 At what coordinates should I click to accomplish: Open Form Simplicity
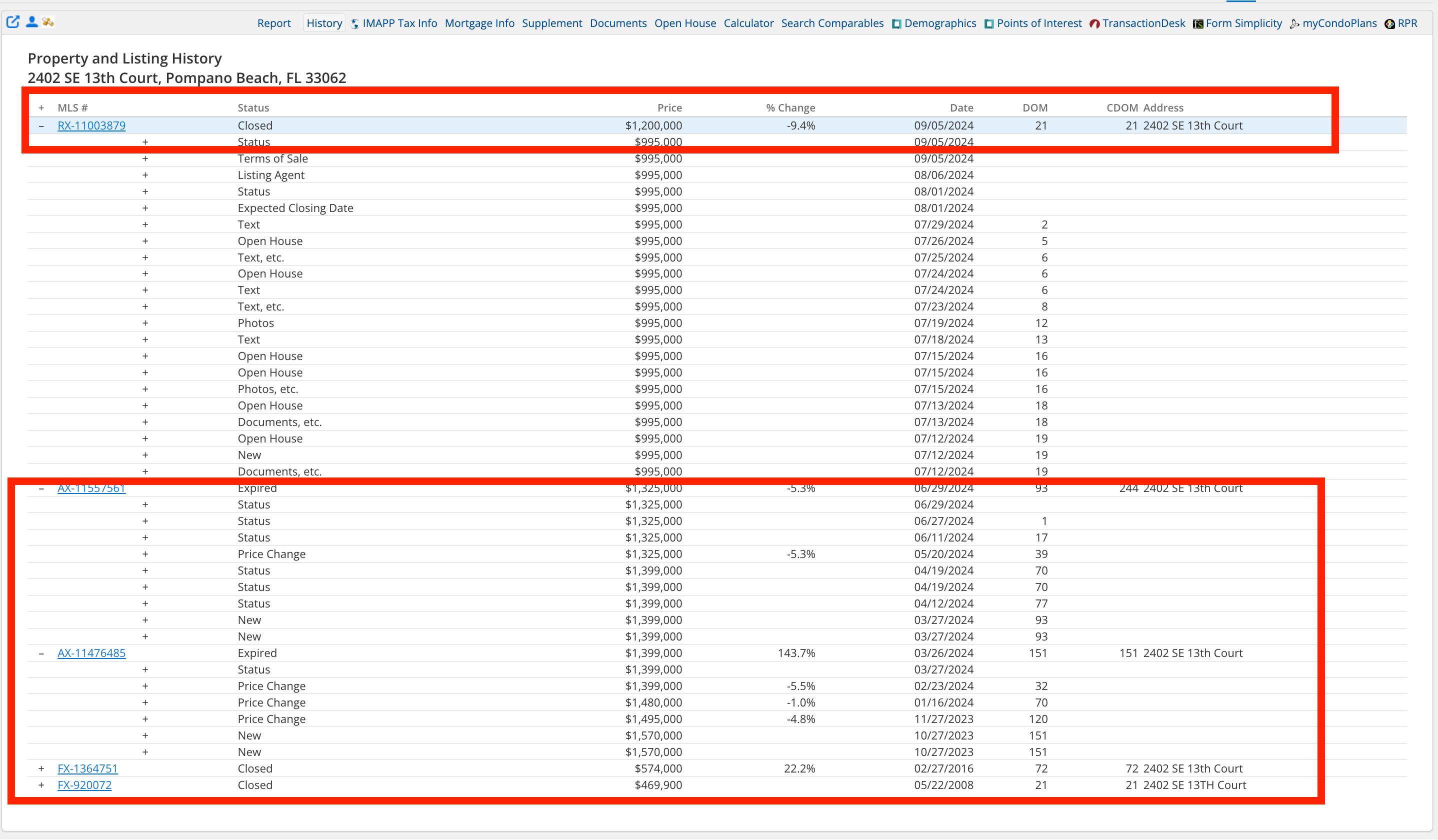[1243, 23]
